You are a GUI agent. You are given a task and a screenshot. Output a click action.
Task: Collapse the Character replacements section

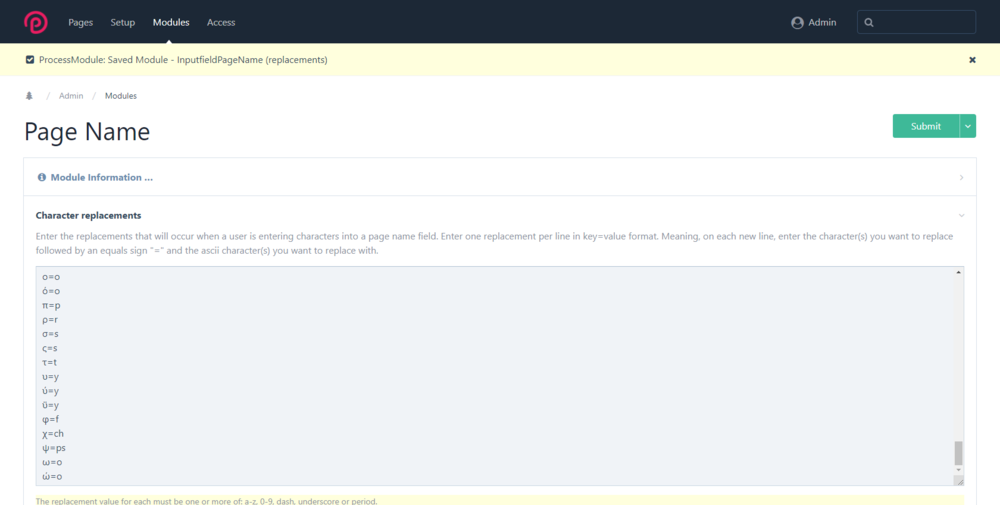961,215
